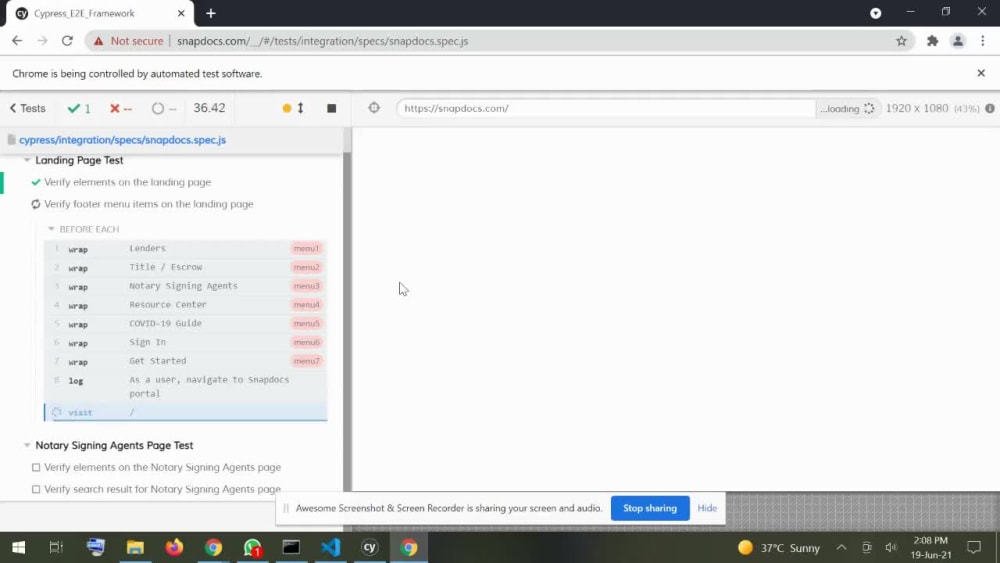Dismiss the automated test software banner
1000x563 pixels.
(981, 73)
